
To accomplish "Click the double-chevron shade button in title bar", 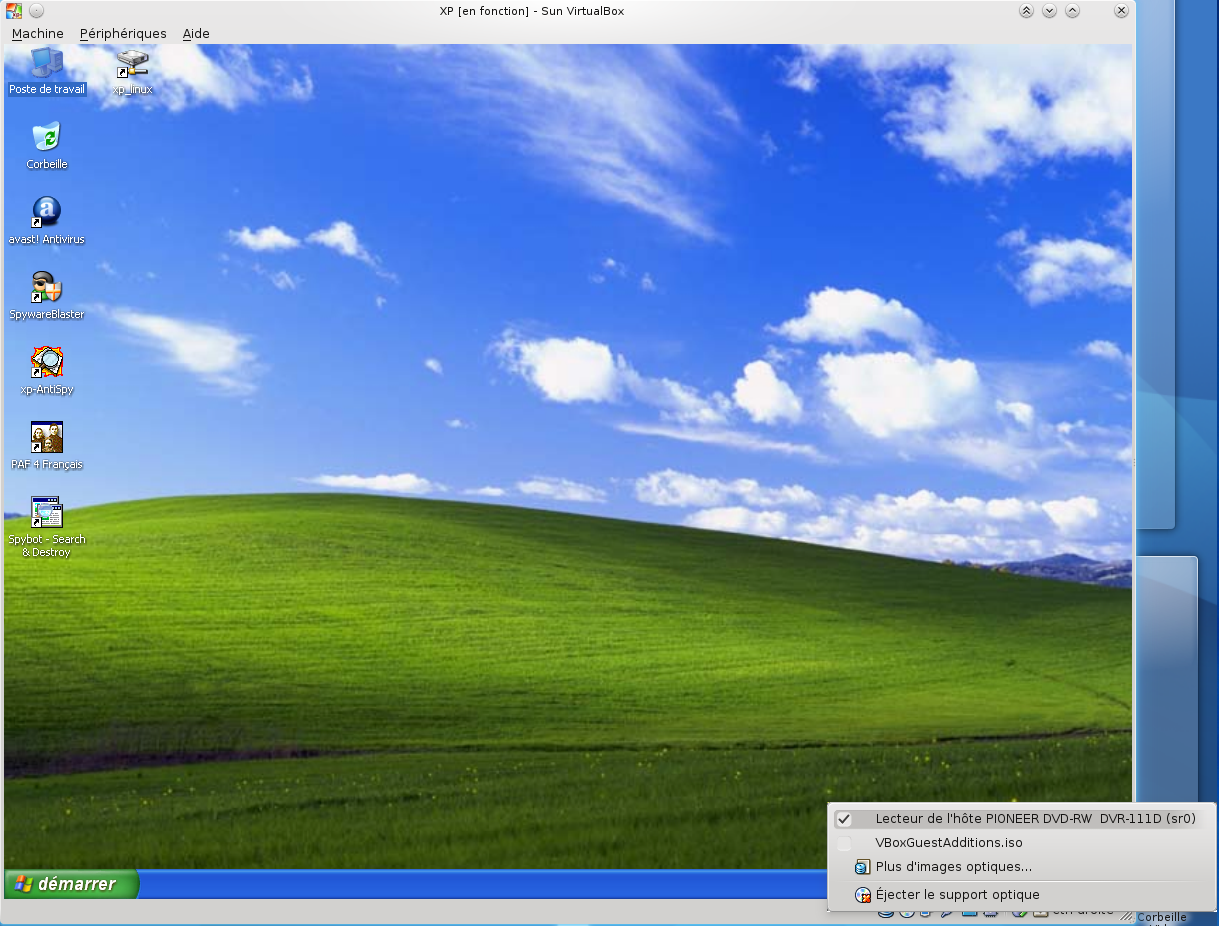I will [x=1026, y=11].
